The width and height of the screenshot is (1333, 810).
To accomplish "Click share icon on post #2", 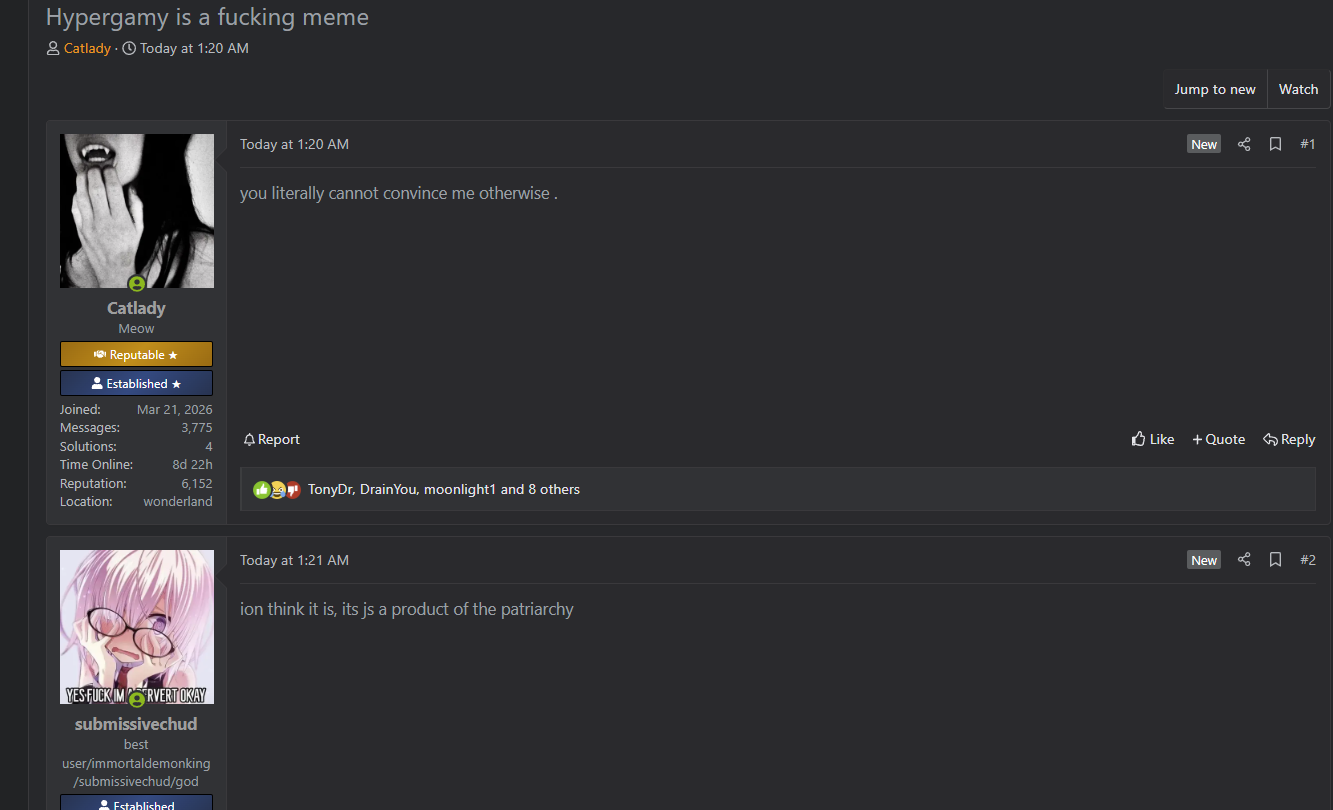I will 1244,560.
